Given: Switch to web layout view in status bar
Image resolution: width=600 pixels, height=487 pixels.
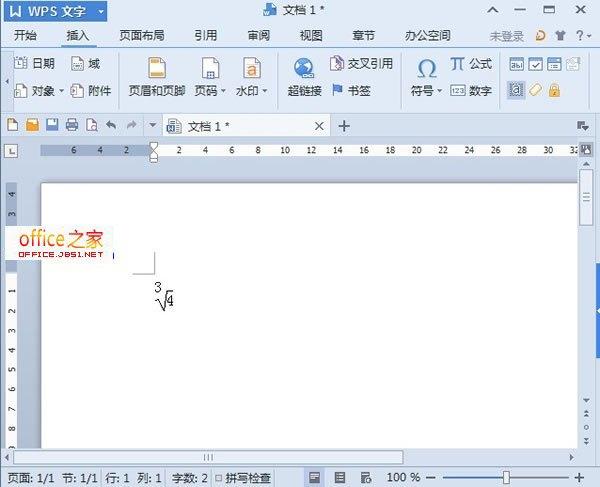Looking at the screenshot, I should point(366,477).
